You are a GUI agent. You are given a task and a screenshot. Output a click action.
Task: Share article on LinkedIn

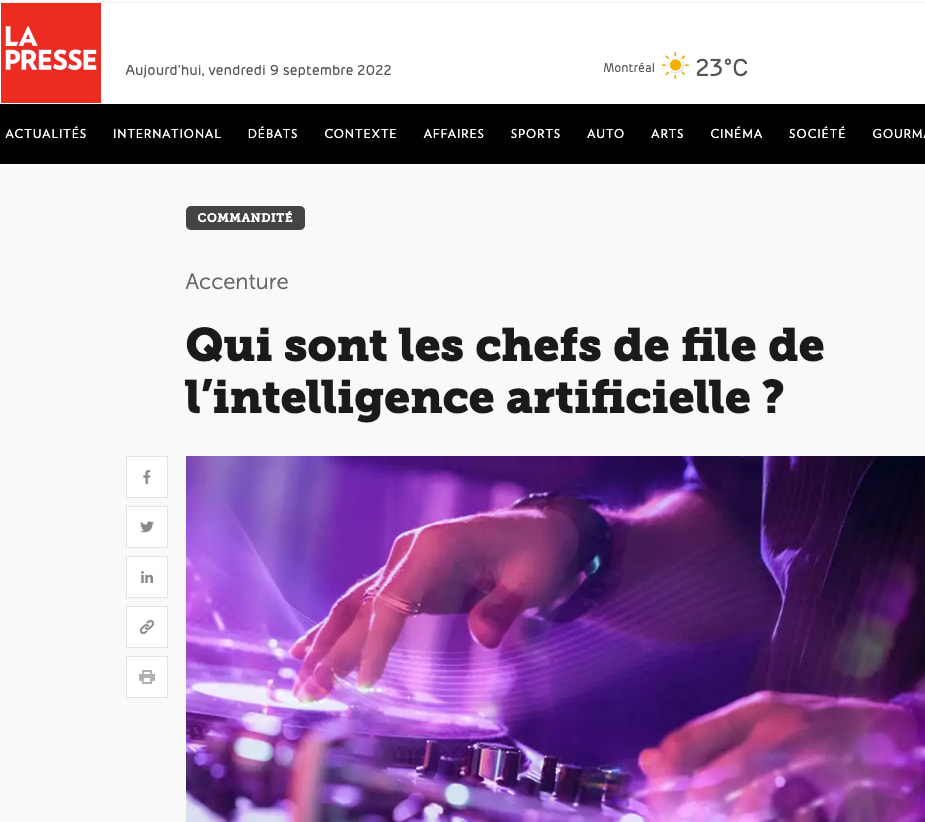pyautogui.click(x=147, y=577)
